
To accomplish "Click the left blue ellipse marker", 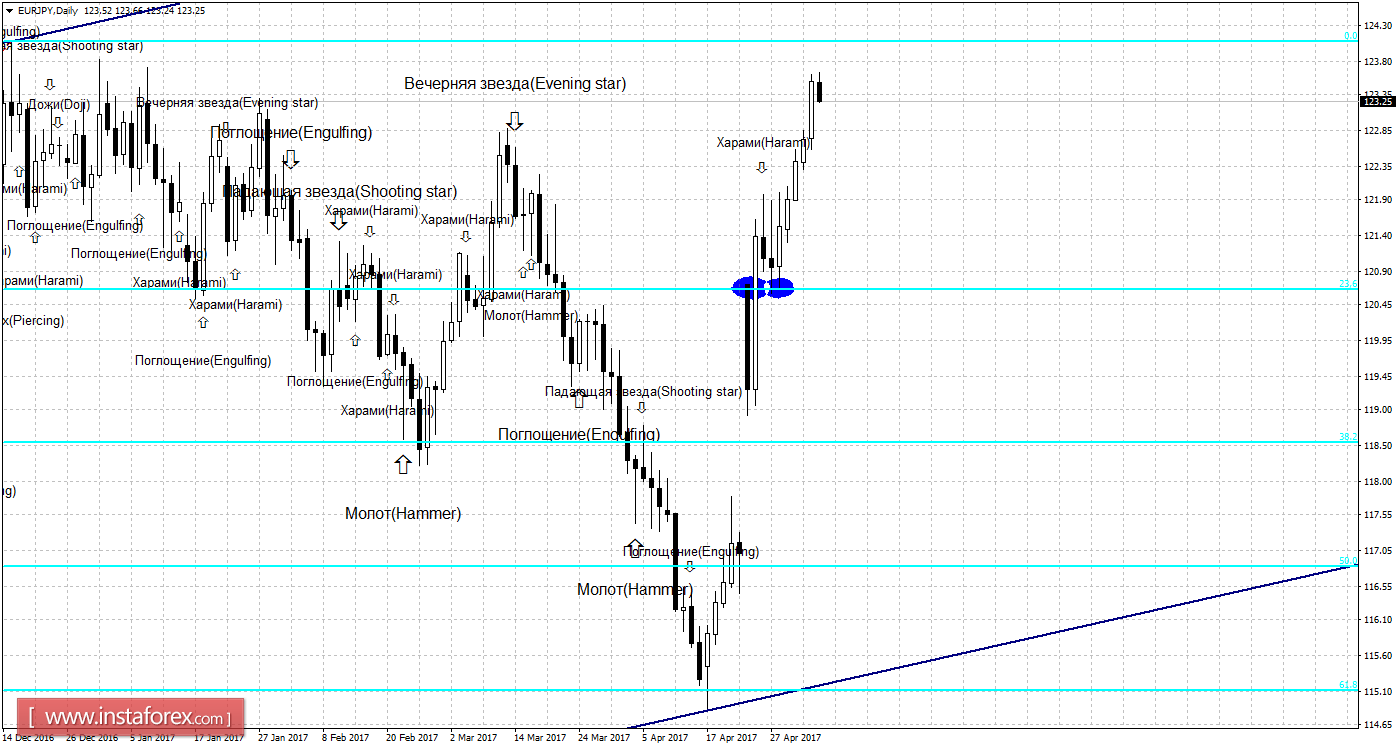I will (749, 287).
